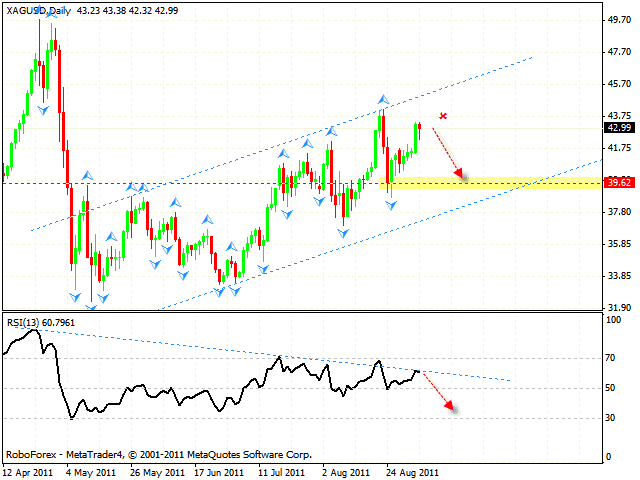This screenshot has height=480, width=640.
Task: Click the red arrowhead in the RSI panel
Action: click(x=452, y=406)
